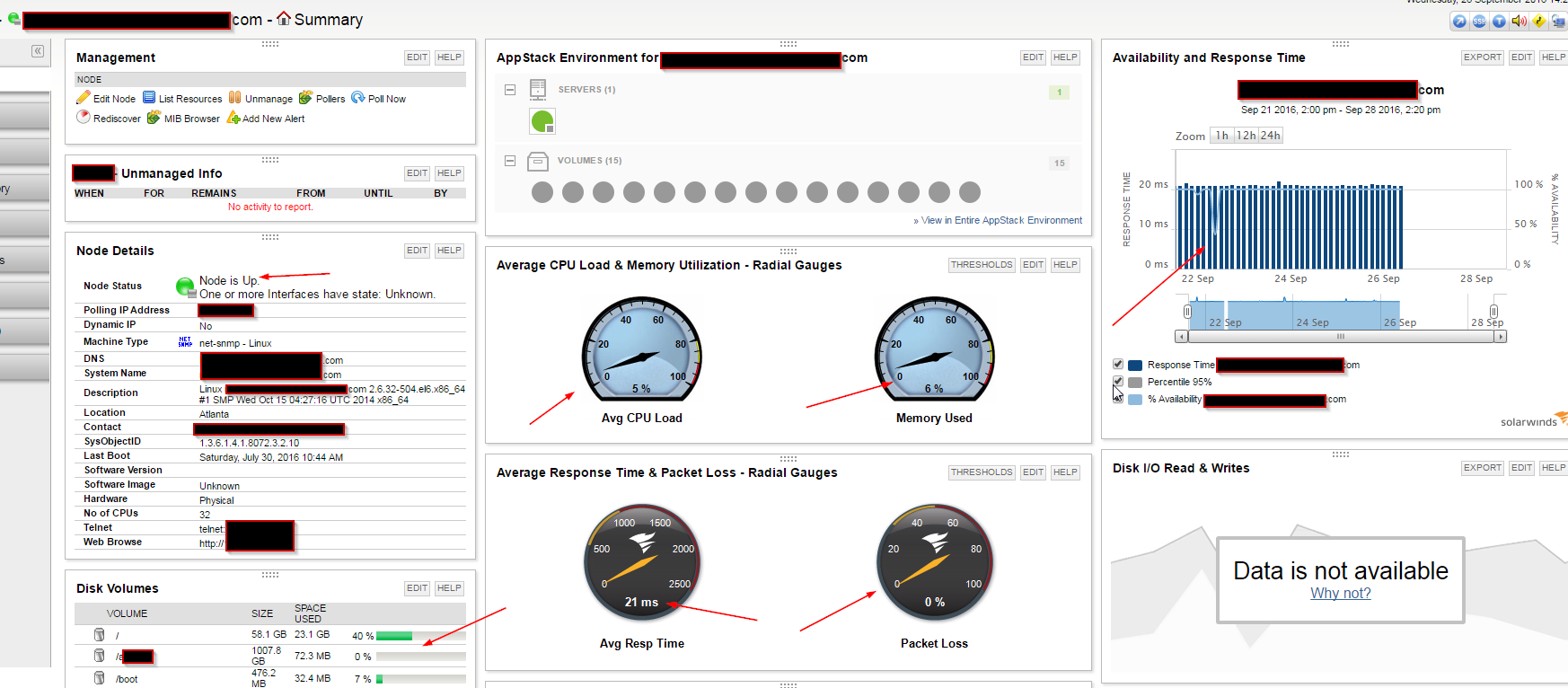The image size is (1568, 688).
Task: Click the gray Percentile 95% color swatch
Action: [1135, 382]
